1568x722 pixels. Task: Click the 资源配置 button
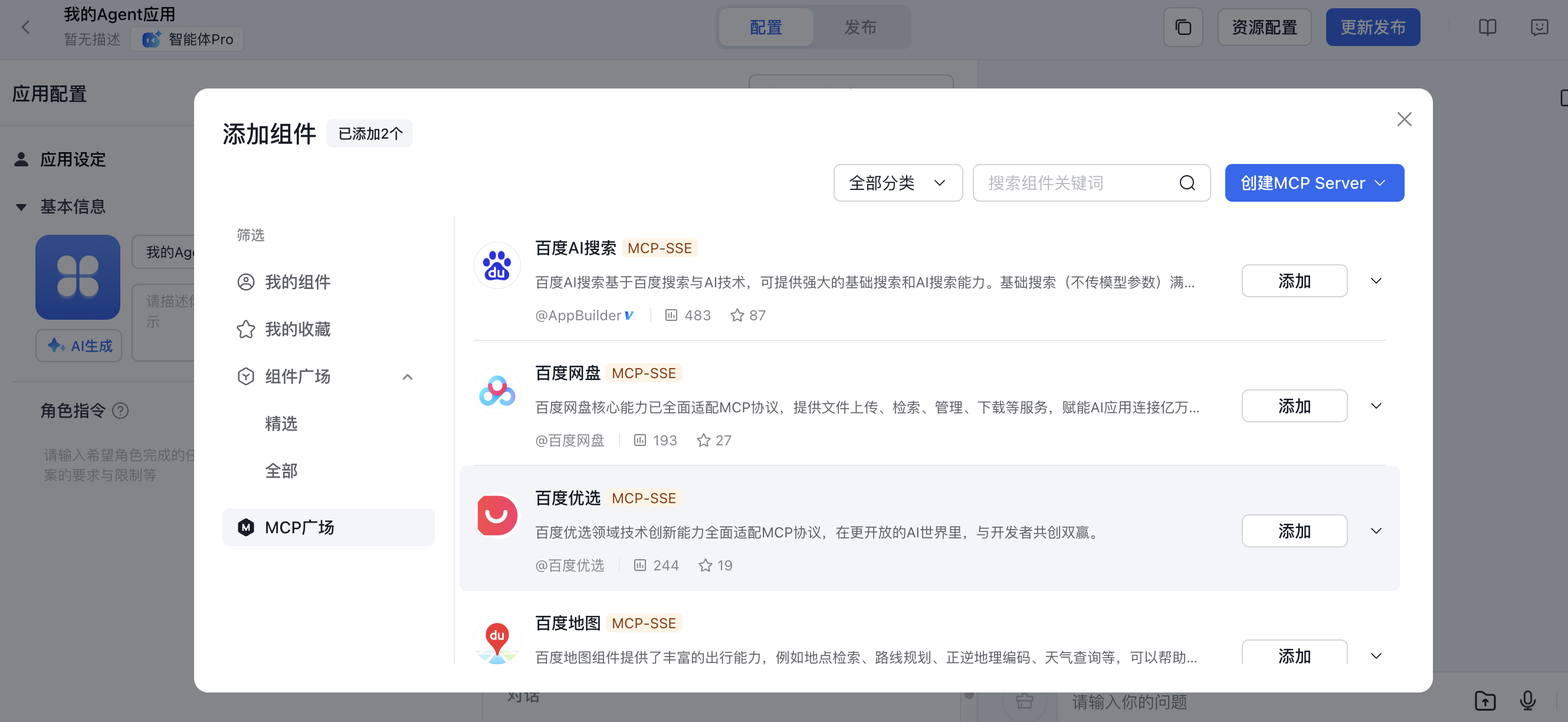point(1264,27)
